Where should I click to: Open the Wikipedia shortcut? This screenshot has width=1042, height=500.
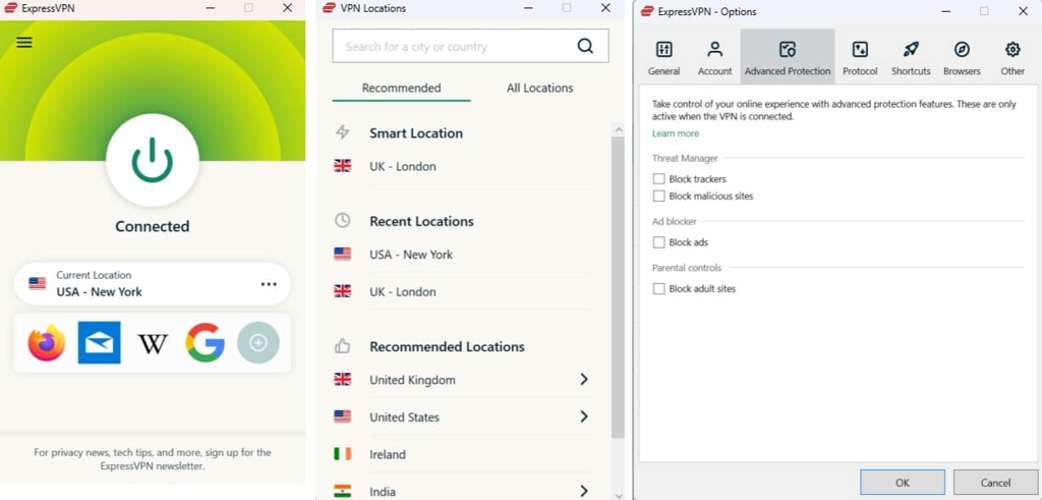pos(152,344)
